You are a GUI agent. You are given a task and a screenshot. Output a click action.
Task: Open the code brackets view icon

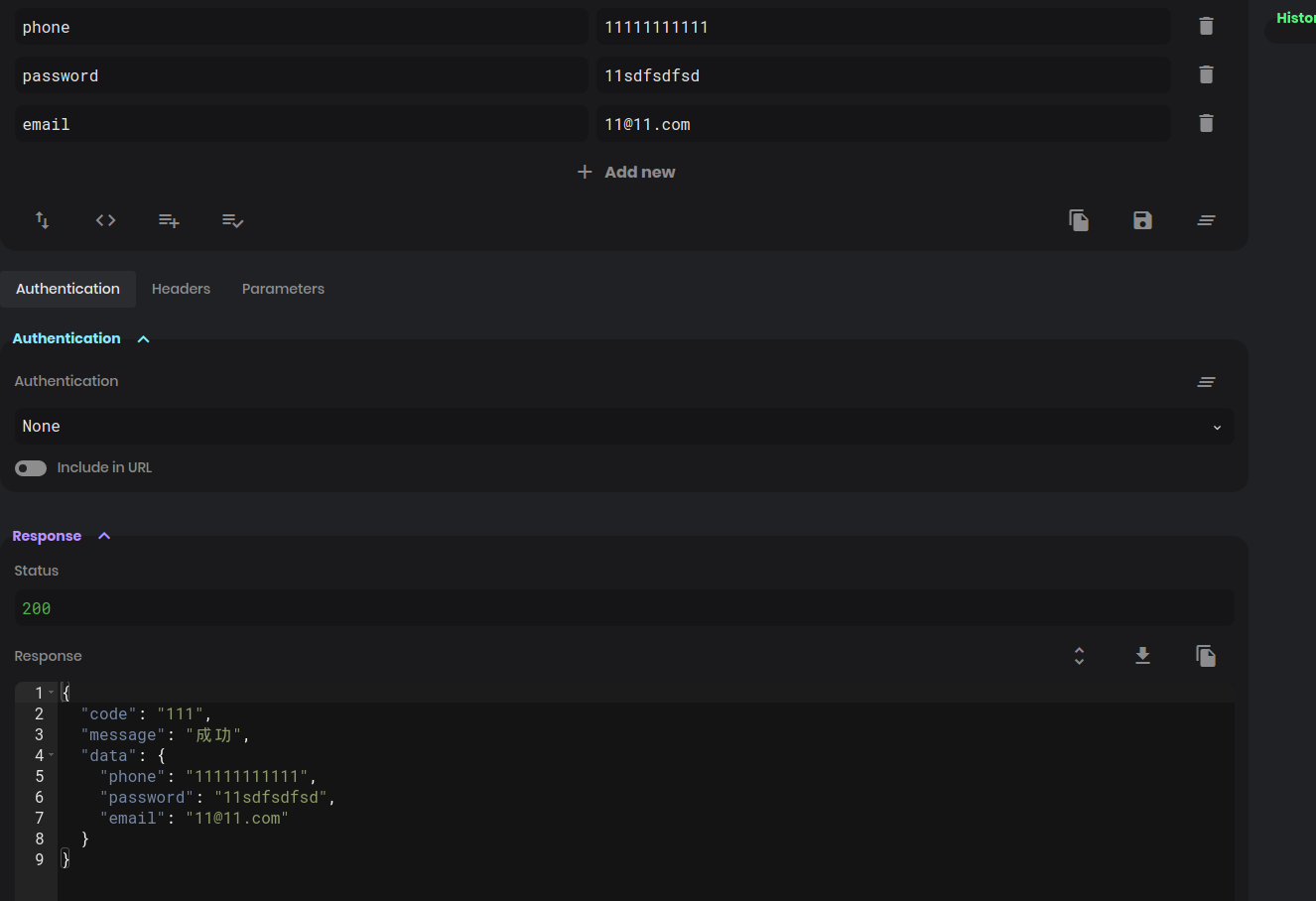pyautogui.click(x=106, y=220)
